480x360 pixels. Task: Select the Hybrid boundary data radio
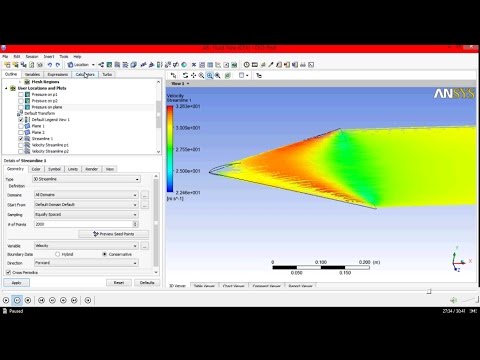[x=57, y=254]
